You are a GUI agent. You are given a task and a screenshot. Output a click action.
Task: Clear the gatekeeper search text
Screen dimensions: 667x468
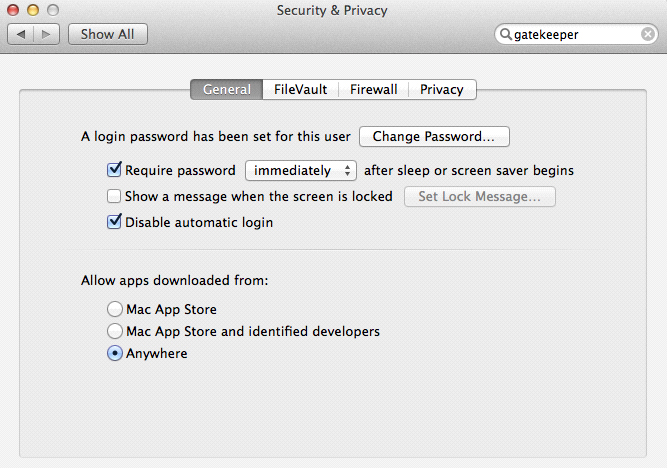pyautogui.click(x=648, y=34)
